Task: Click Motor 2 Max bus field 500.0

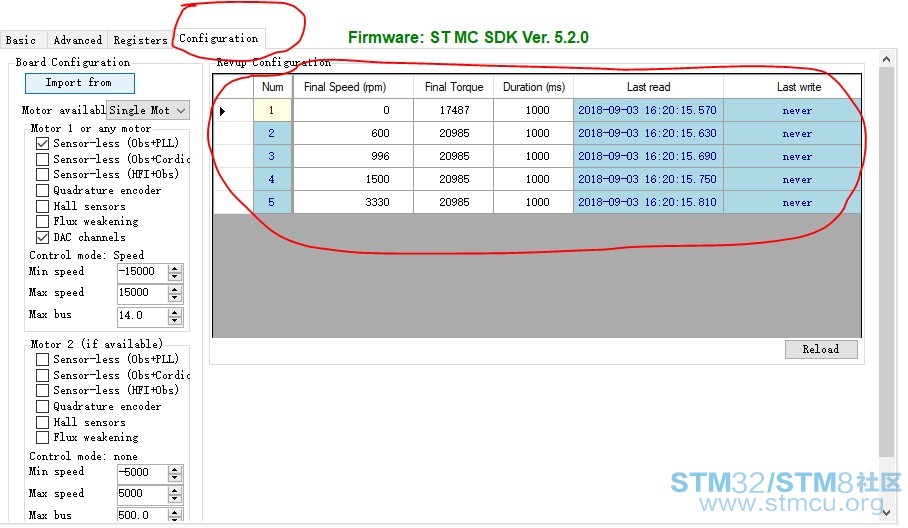Action: 142,515
